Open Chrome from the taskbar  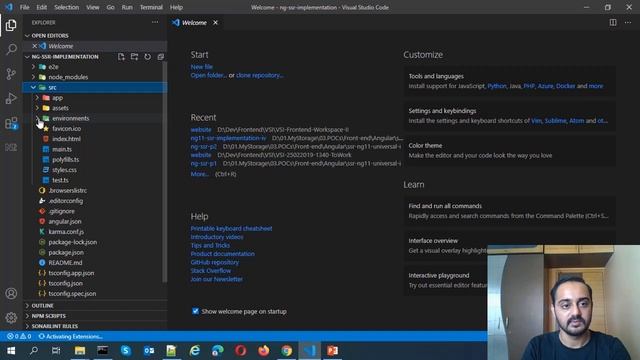click(287, 351)
